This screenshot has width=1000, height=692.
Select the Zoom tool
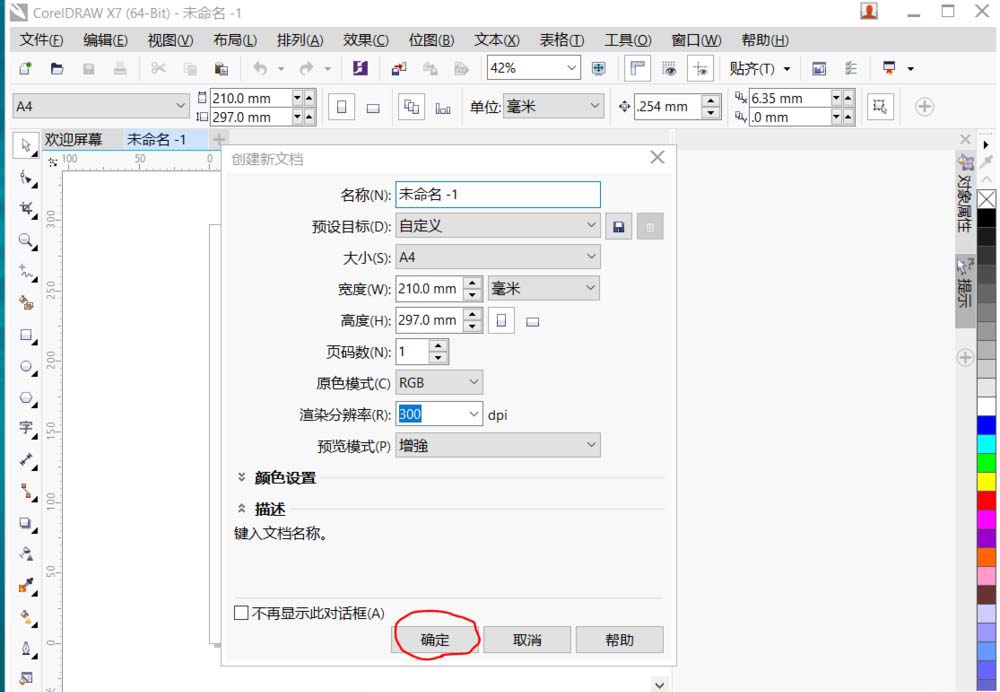(x=23, y=241)
